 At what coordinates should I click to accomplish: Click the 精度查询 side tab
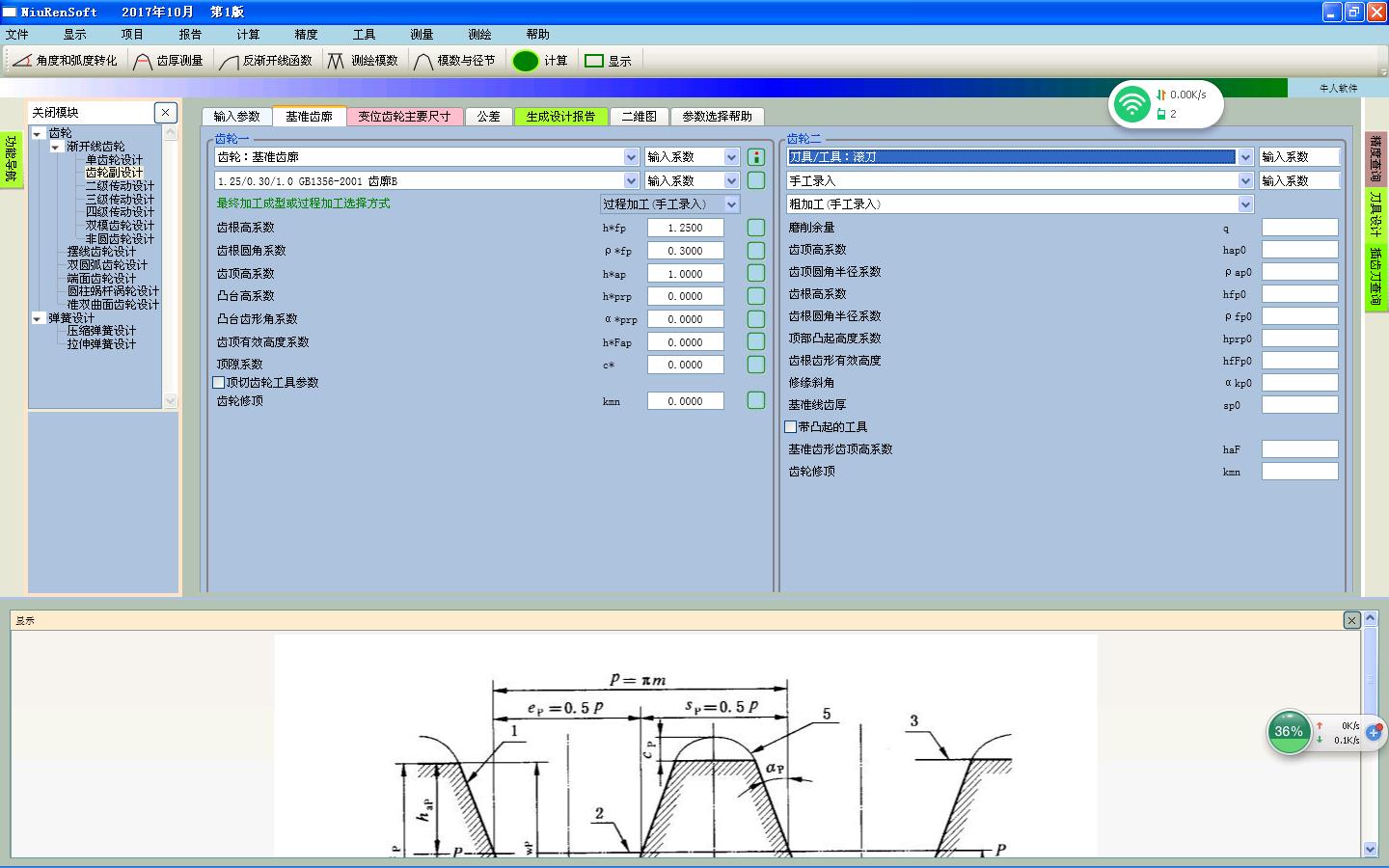1376,159
